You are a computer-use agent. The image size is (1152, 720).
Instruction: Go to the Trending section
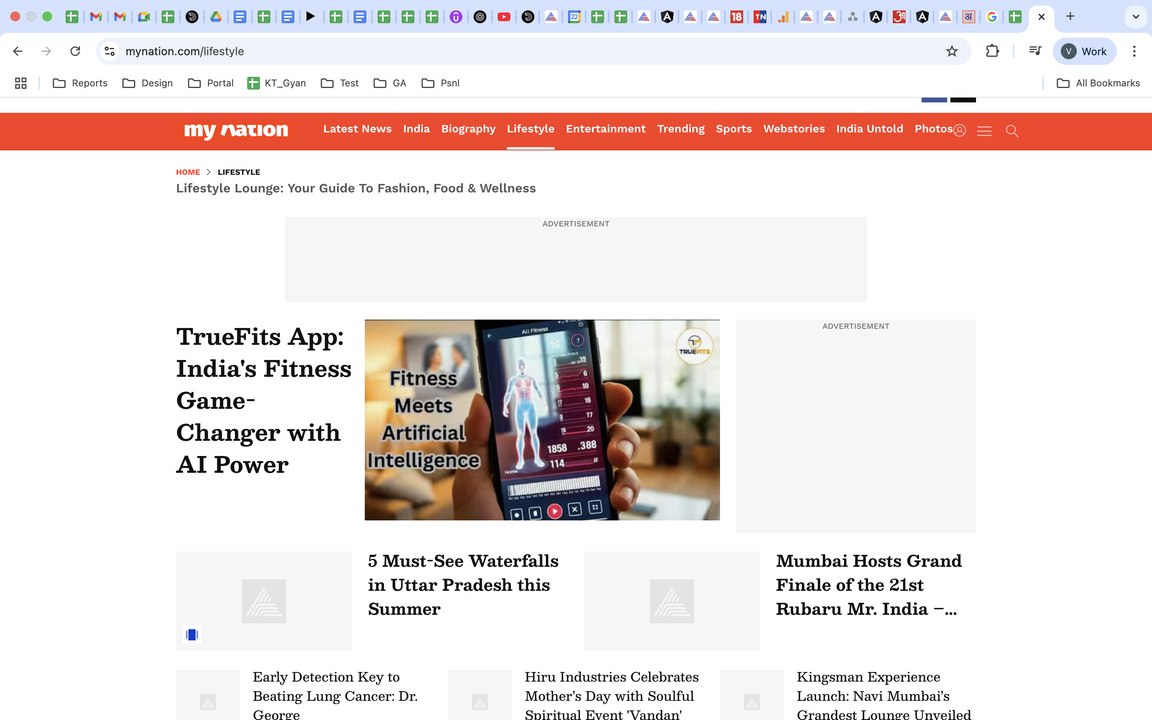[x=680, y=129]
